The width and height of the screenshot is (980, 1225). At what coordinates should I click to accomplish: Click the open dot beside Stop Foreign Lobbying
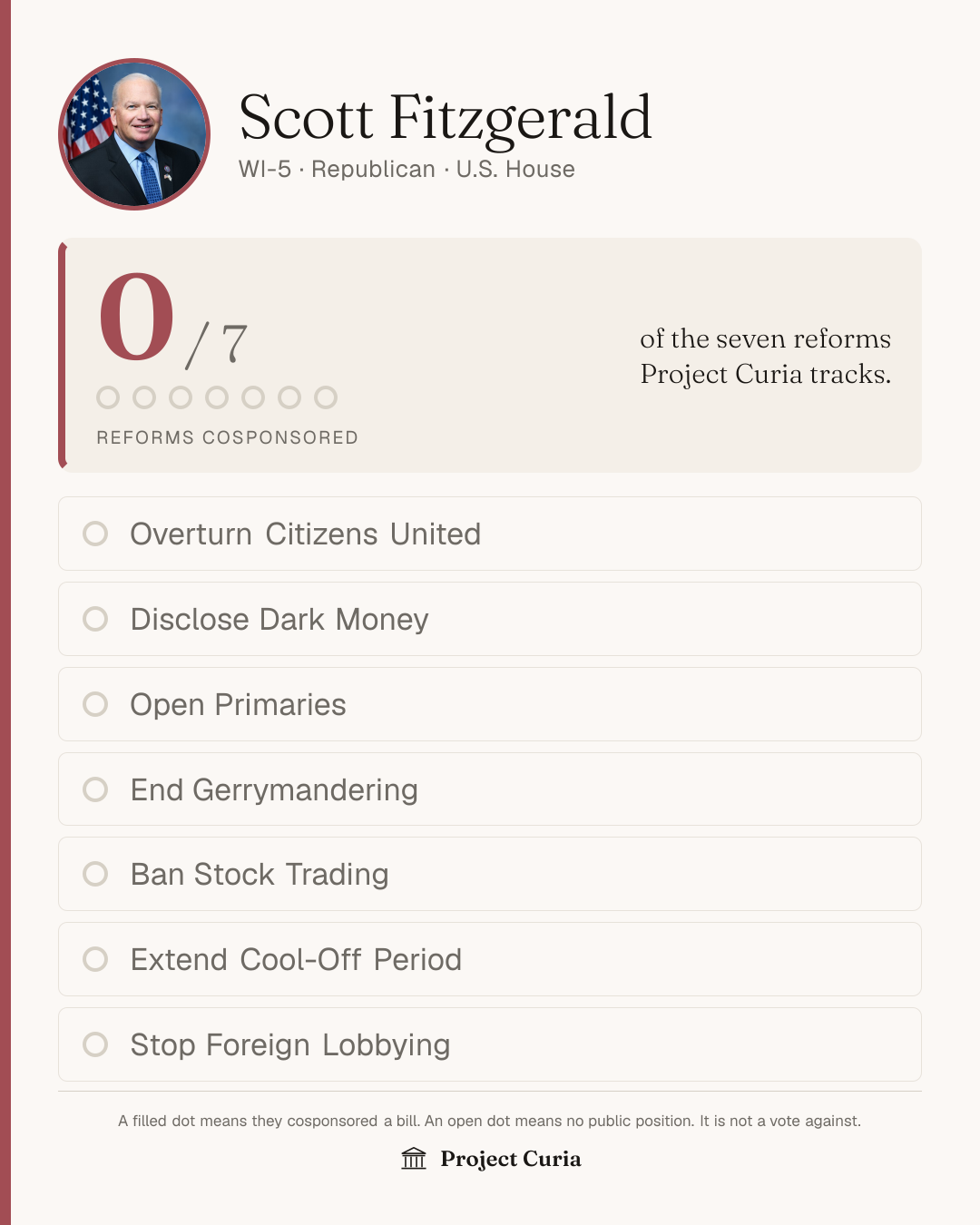[95, 1044]
